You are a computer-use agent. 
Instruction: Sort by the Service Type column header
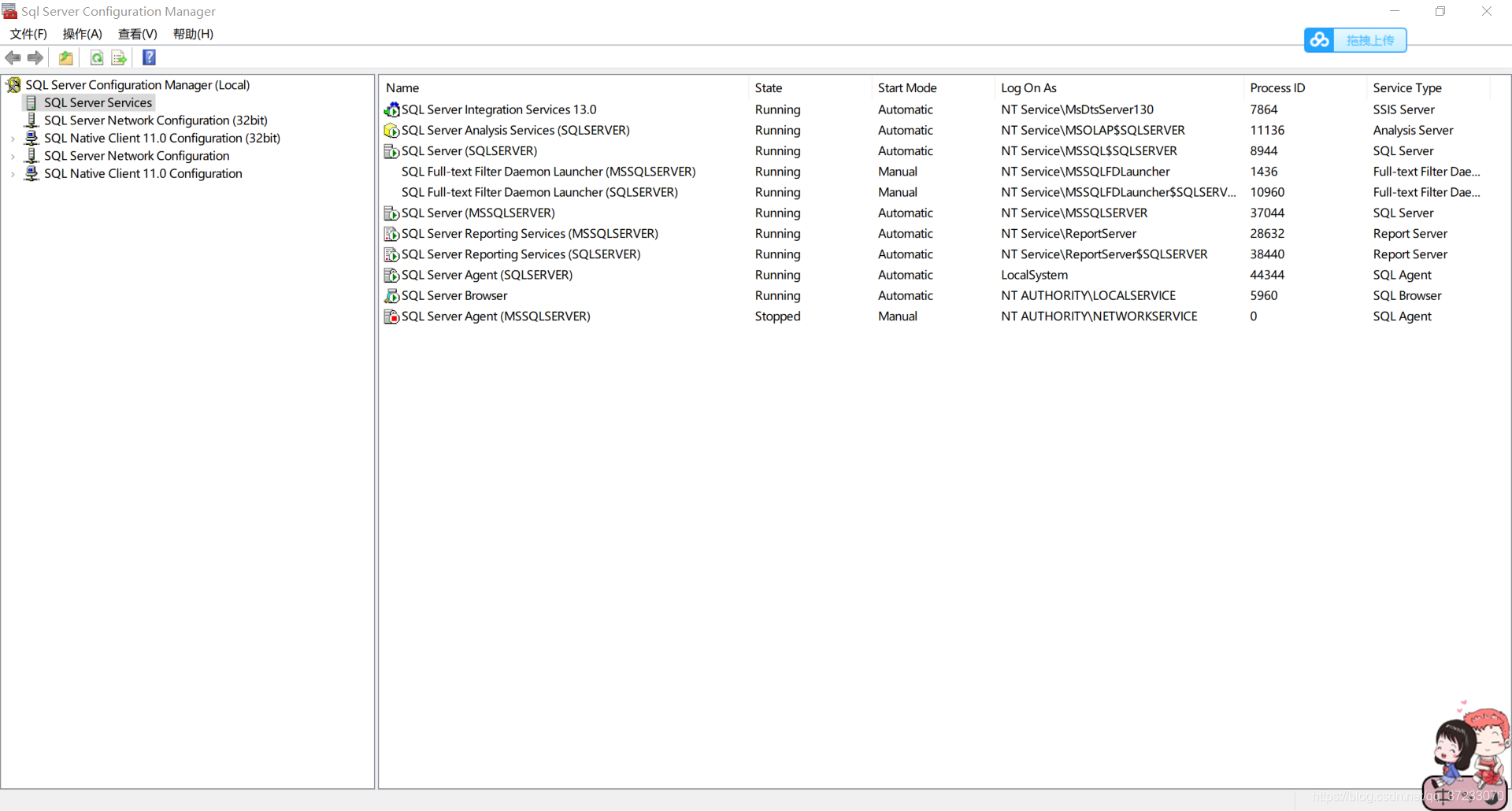[1429, 88]
